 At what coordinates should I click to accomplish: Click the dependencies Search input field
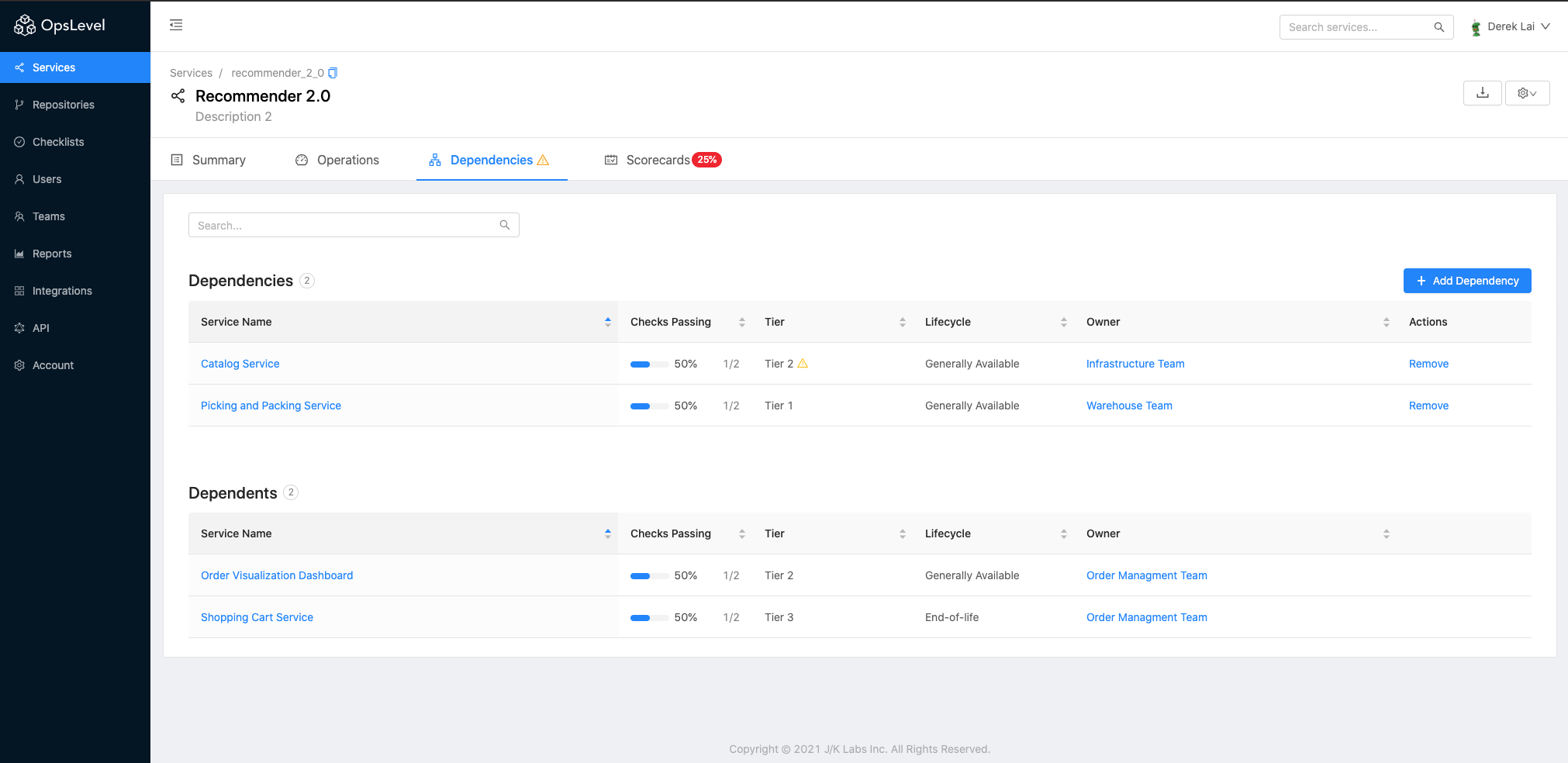345,225
